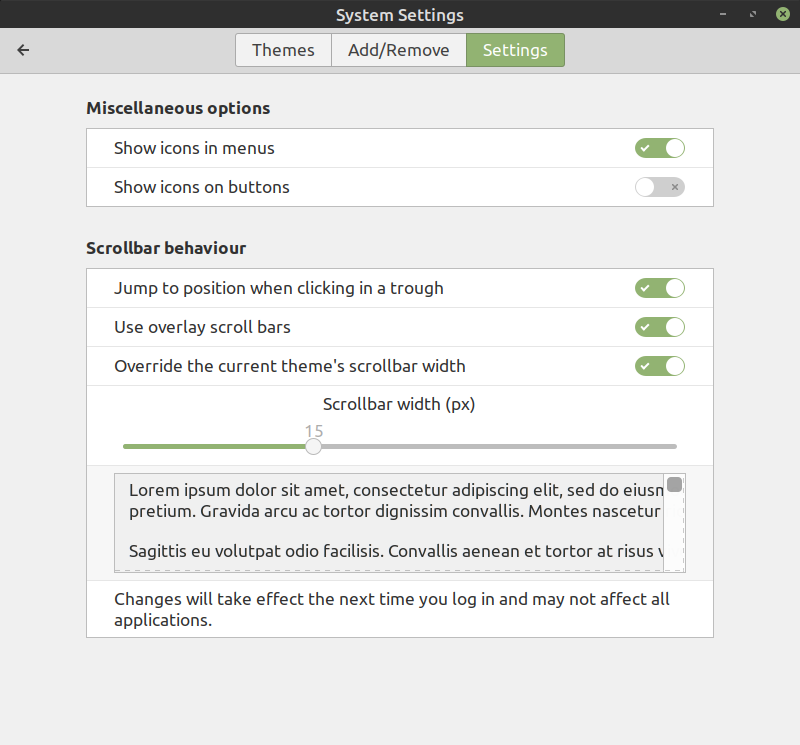Click the restore window icon in titlebar
This screenshot has width=800, height=745.
click(x=753, y=14)
